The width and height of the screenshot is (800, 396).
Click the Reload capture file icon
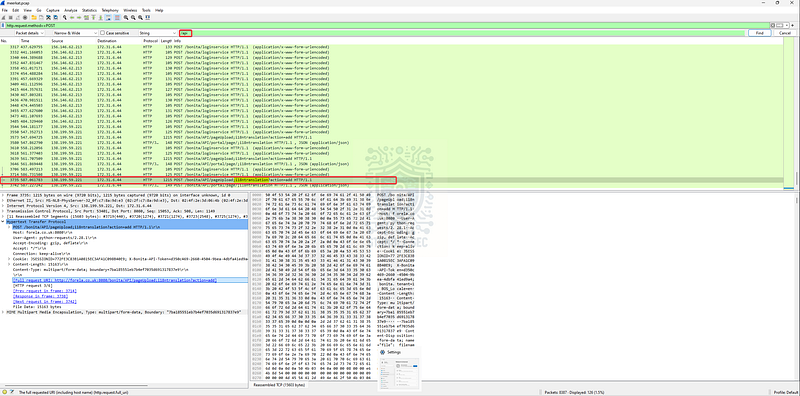click(x=56, y=17)
